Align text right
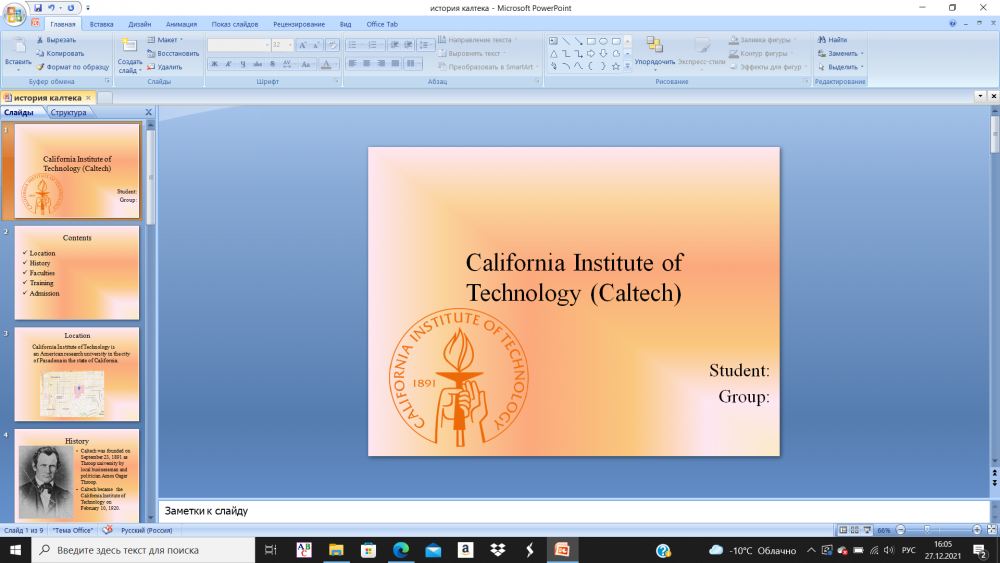Image resolution: width=1000 pixels, height=563 pixels. coord(381,63)
